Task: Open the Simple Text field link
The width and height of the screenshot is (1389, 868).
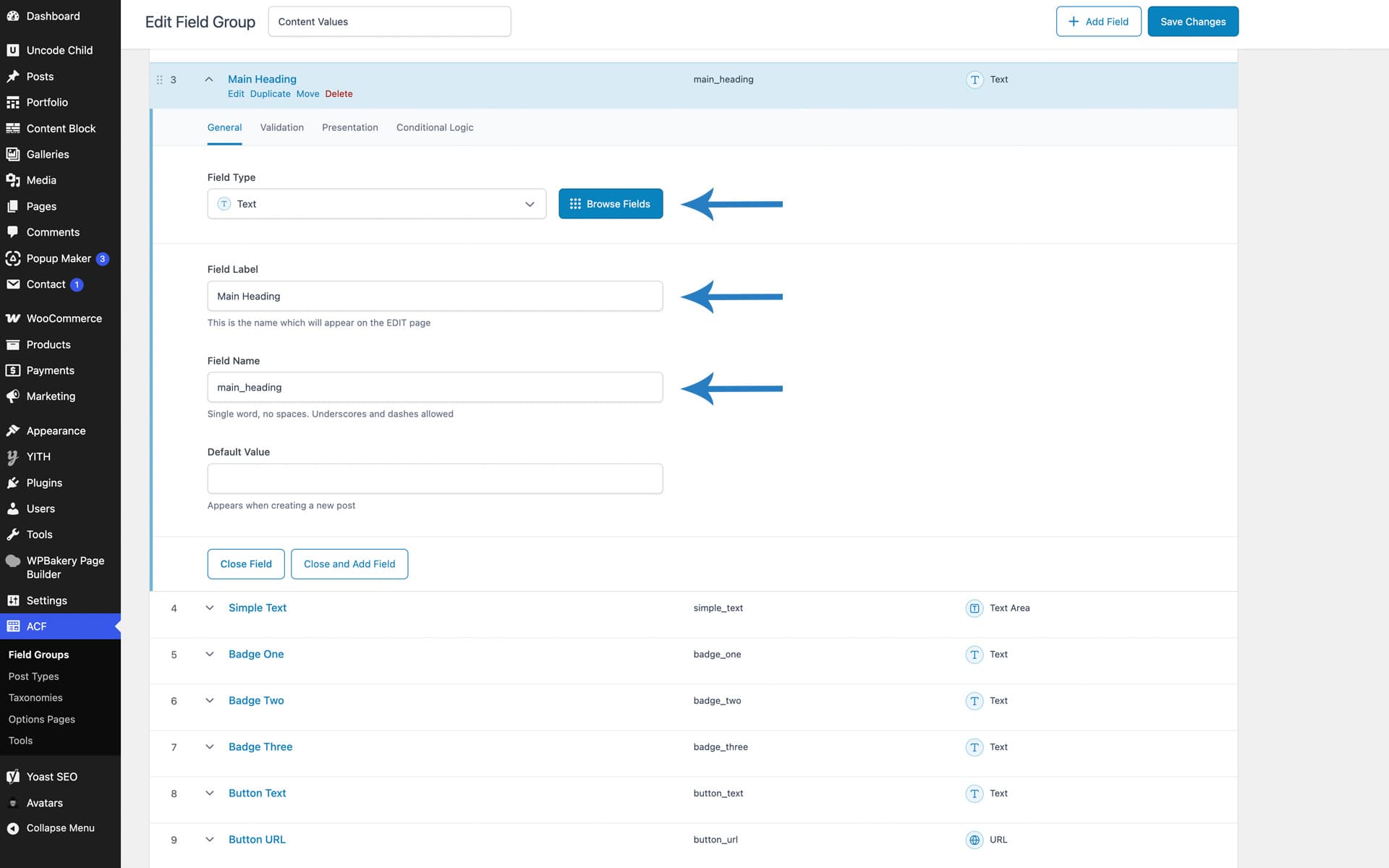Action: click(x=258, y=608)
